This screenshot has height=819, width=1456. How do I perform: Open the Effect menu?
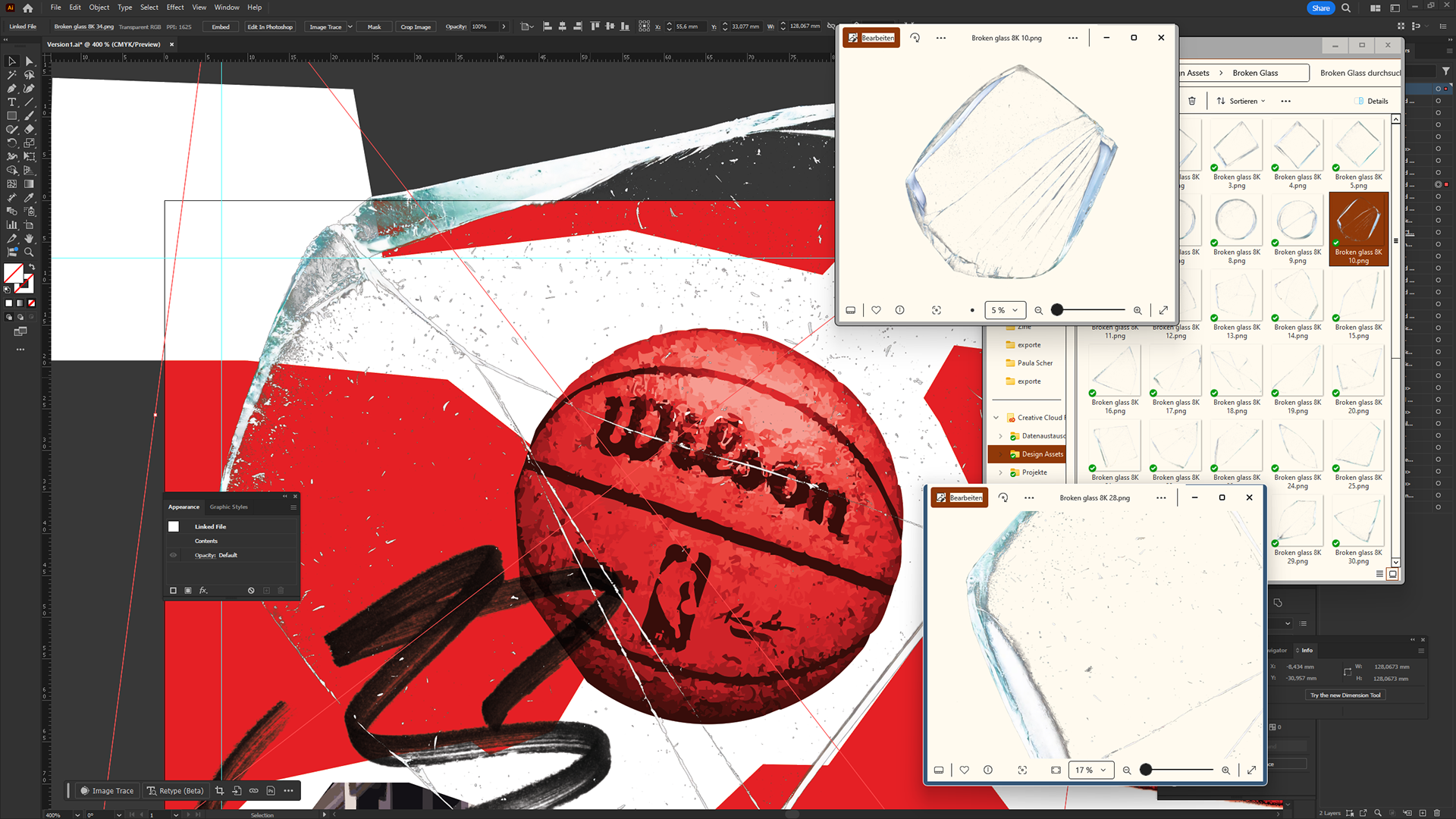click(x=175, y=8)
